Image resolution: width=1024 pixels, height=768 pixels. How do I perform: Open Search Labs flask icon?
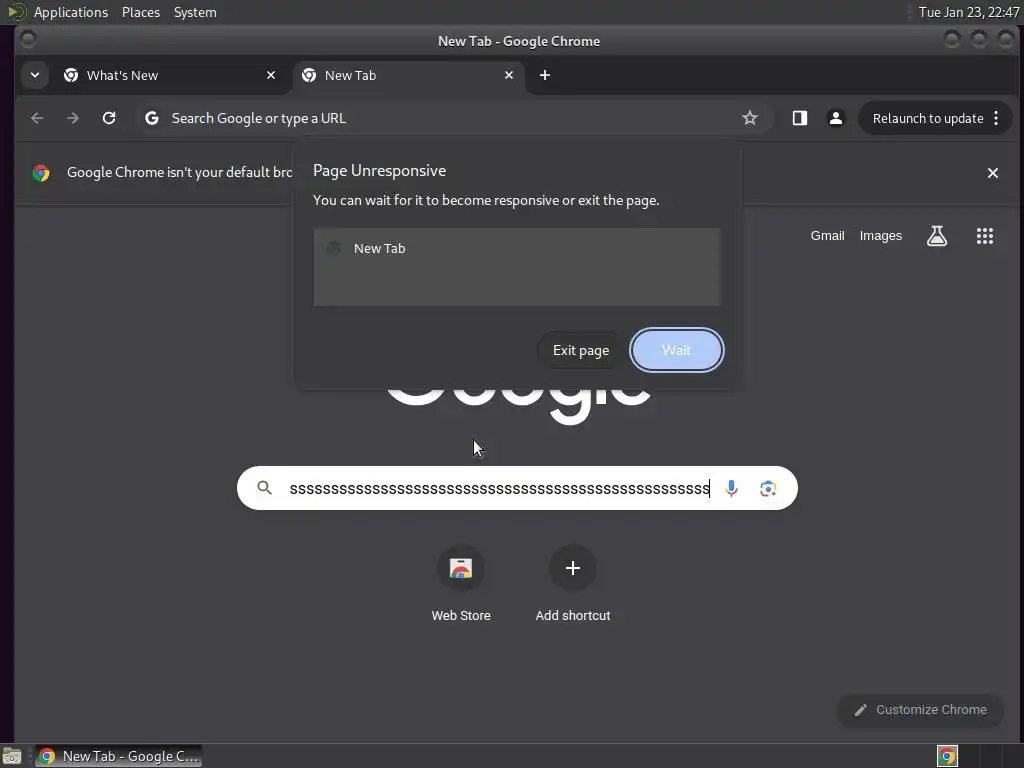click(936, 236)
